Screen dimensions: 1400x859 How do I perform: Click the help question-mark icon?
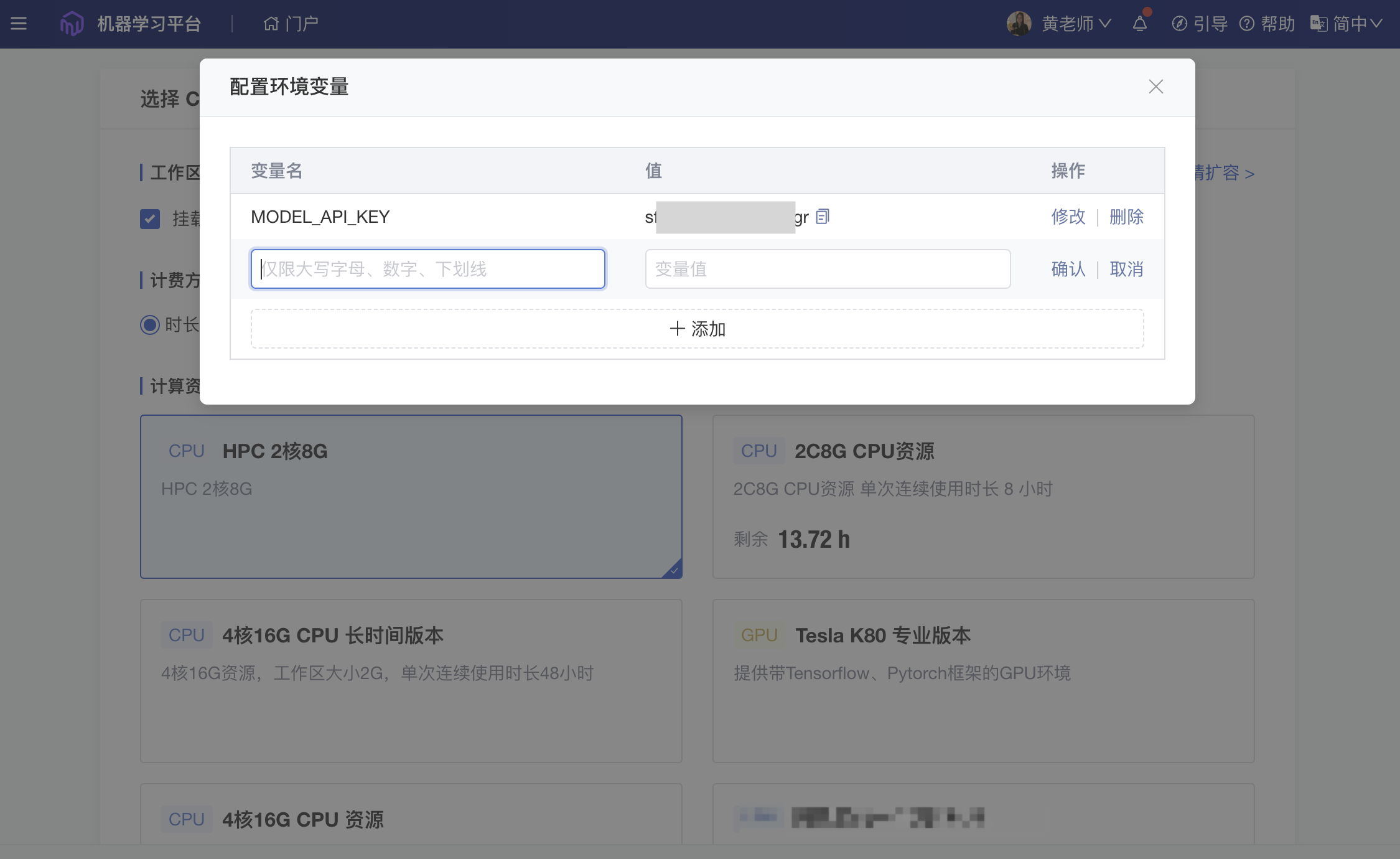click(1246, 24)
